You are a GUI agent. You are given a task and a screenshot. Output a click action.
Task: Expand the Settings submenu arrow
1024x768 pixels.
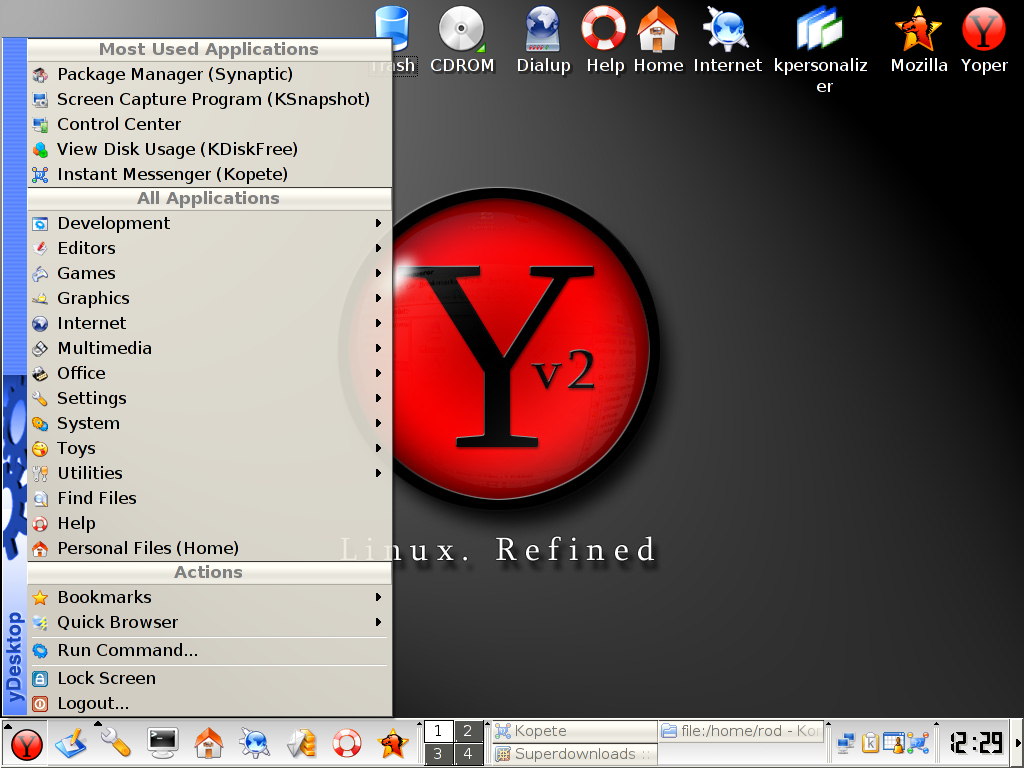coord(378,398)
